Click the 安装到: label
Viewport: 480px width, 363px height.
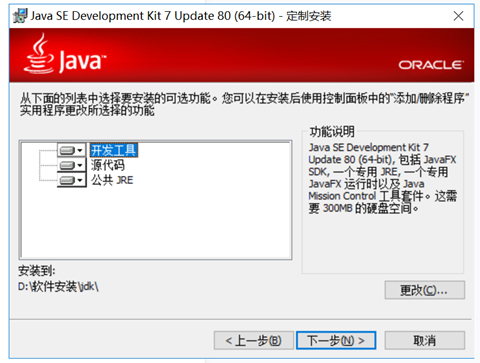point(37,271)
